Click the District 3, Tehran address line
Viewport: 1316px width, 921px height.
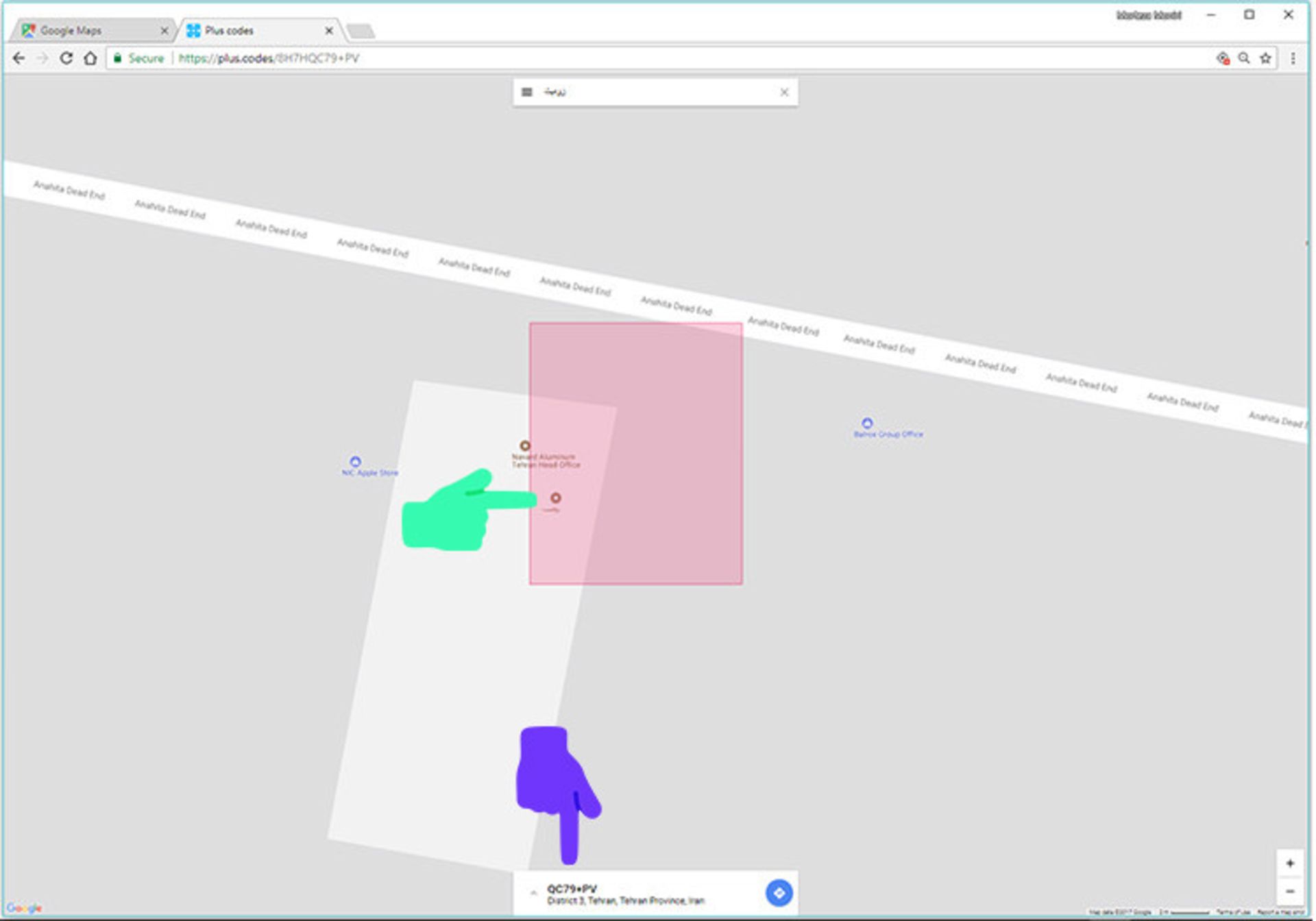[625, 900]
